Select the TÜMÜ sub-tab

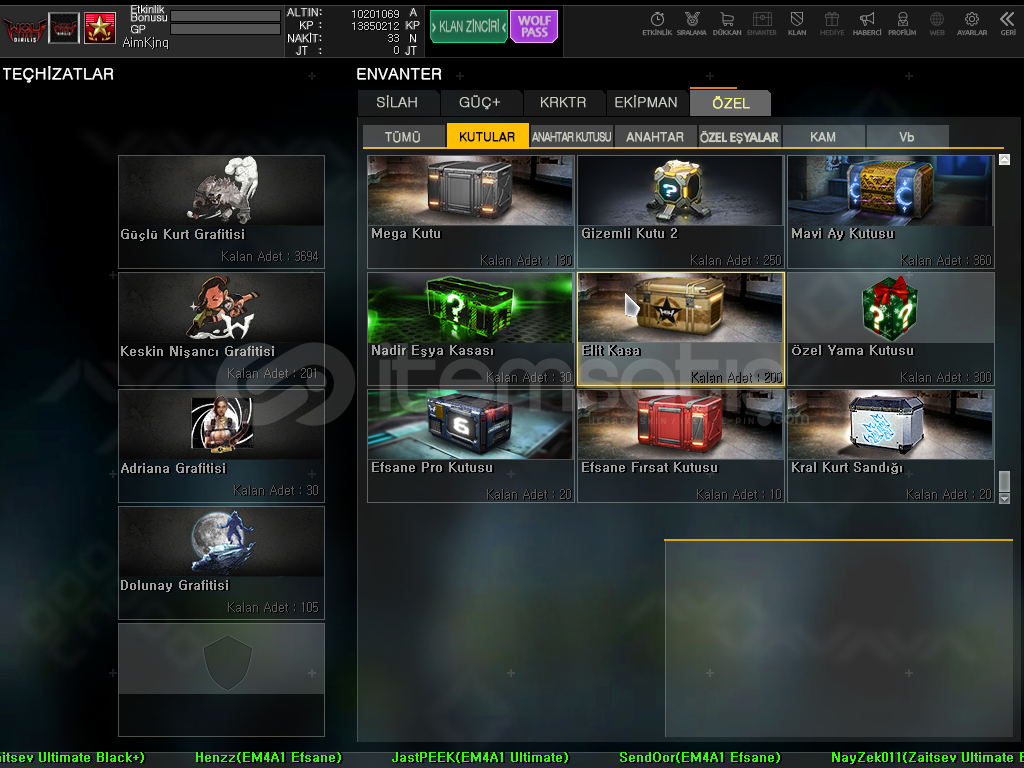point(403,136)
